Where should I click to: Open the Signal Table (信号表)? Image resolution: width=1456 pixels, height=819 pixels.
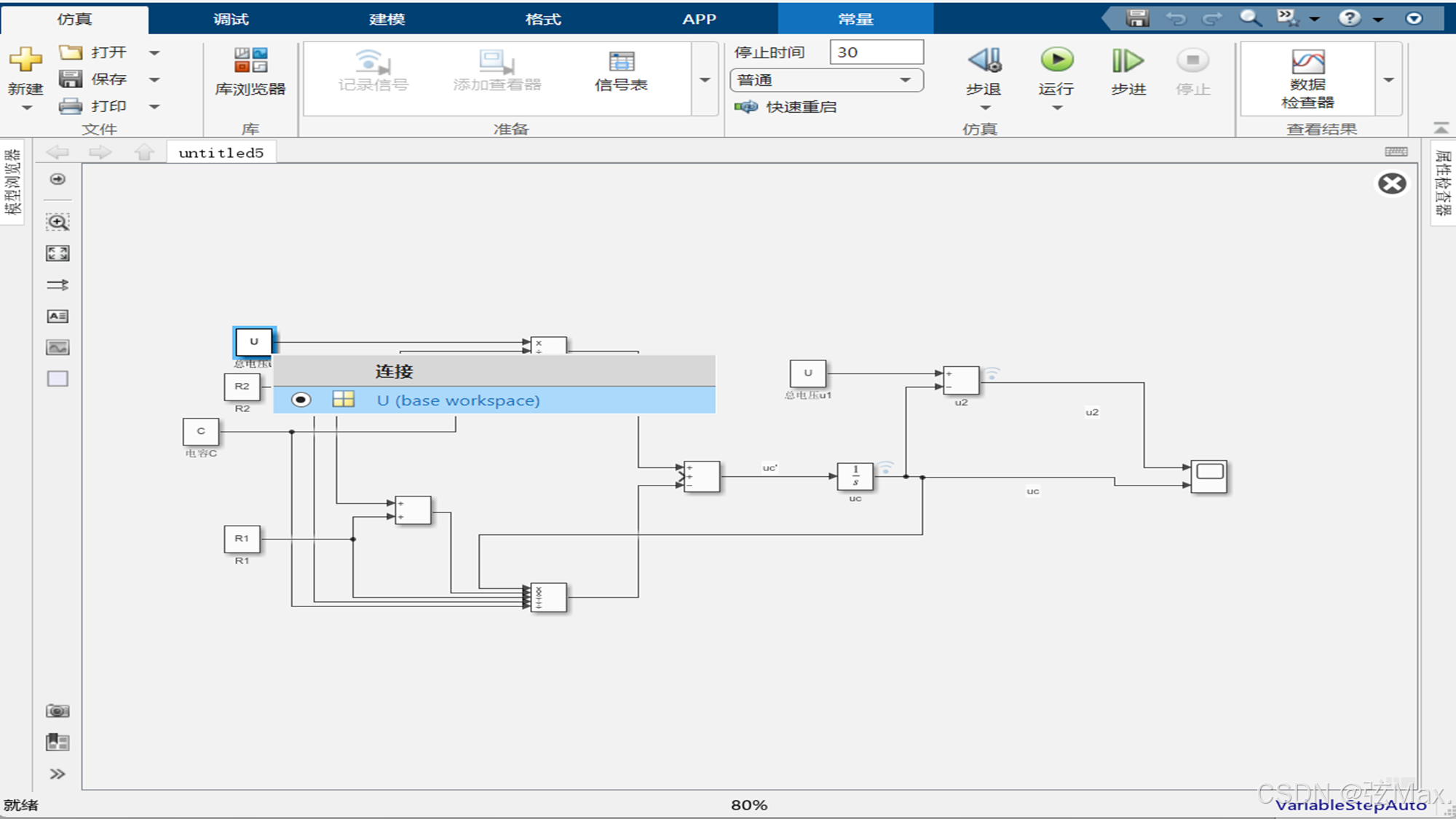click(621, 71)
